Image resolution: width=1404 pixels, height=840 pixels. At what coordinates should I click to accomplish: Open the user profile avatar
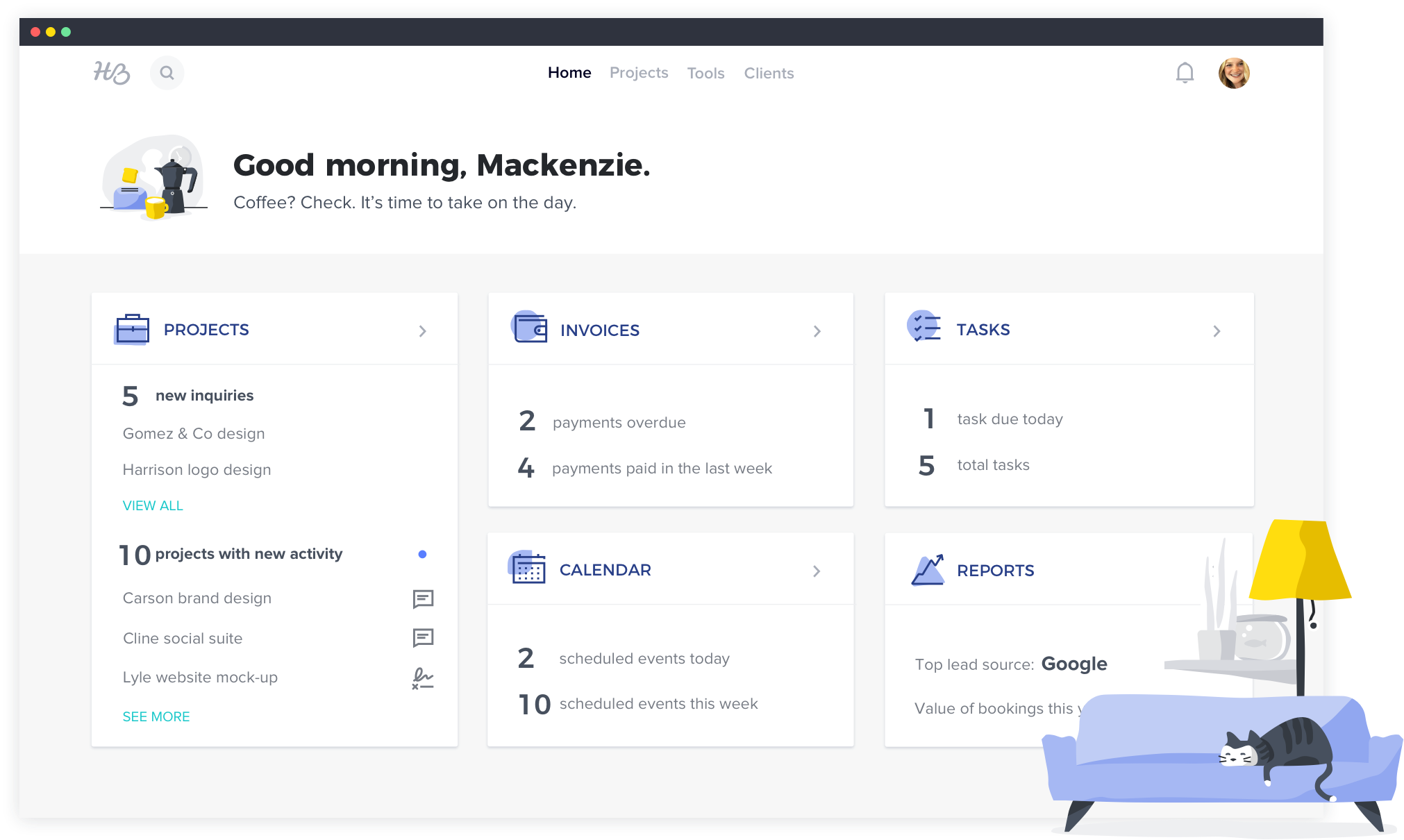(1234, 73)
